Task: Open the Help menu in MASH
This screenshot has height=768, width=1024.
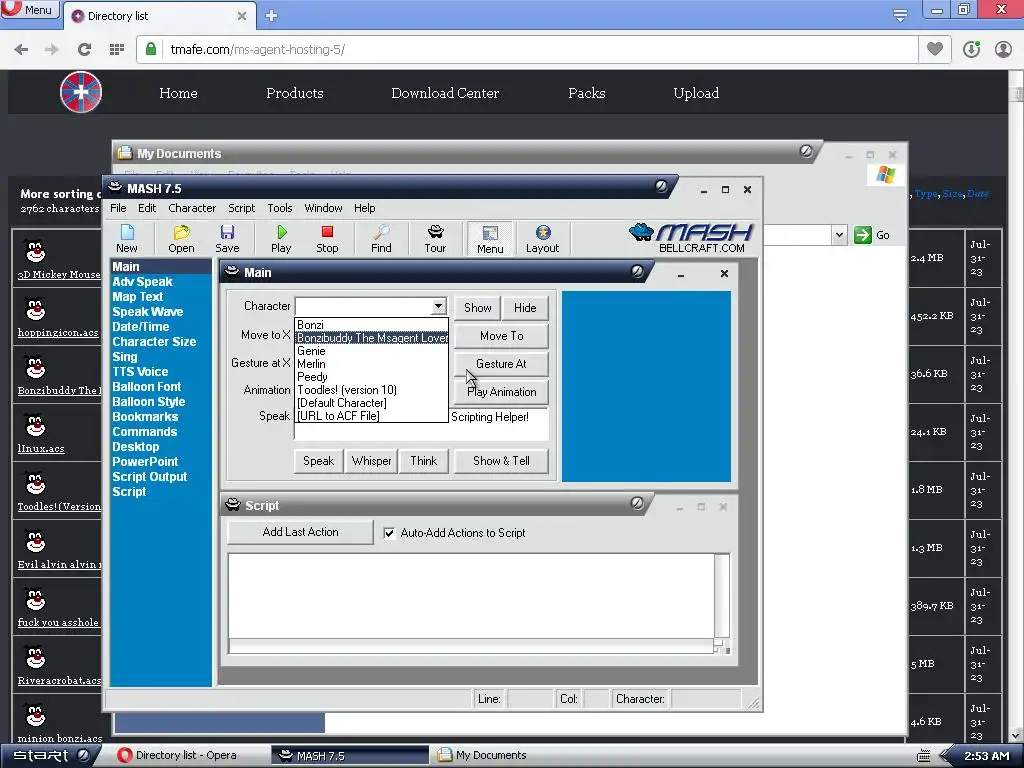Action: [364, 208]
